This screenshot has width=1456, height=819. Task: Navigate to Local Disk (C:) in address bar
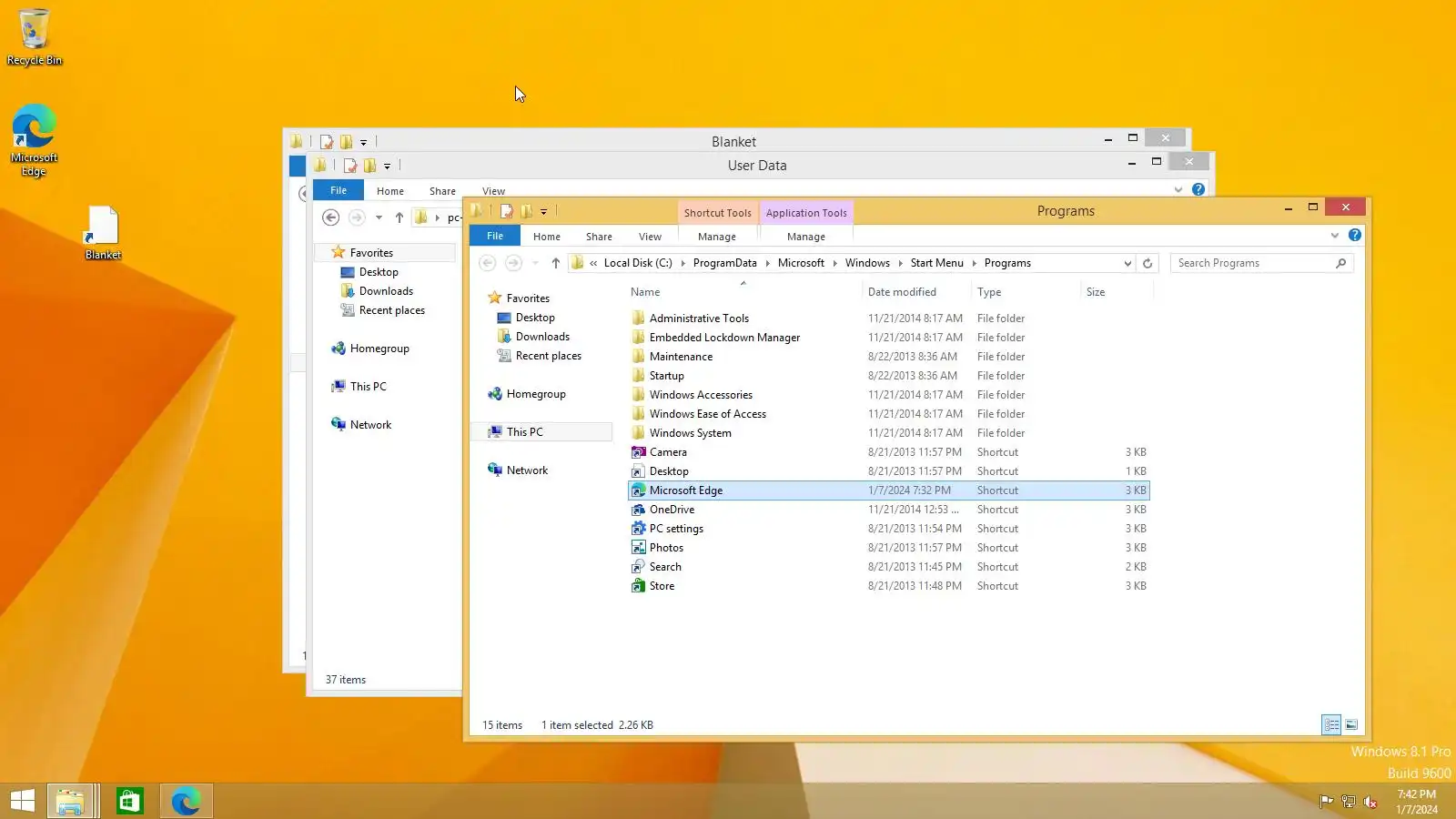tap(638, 263)
